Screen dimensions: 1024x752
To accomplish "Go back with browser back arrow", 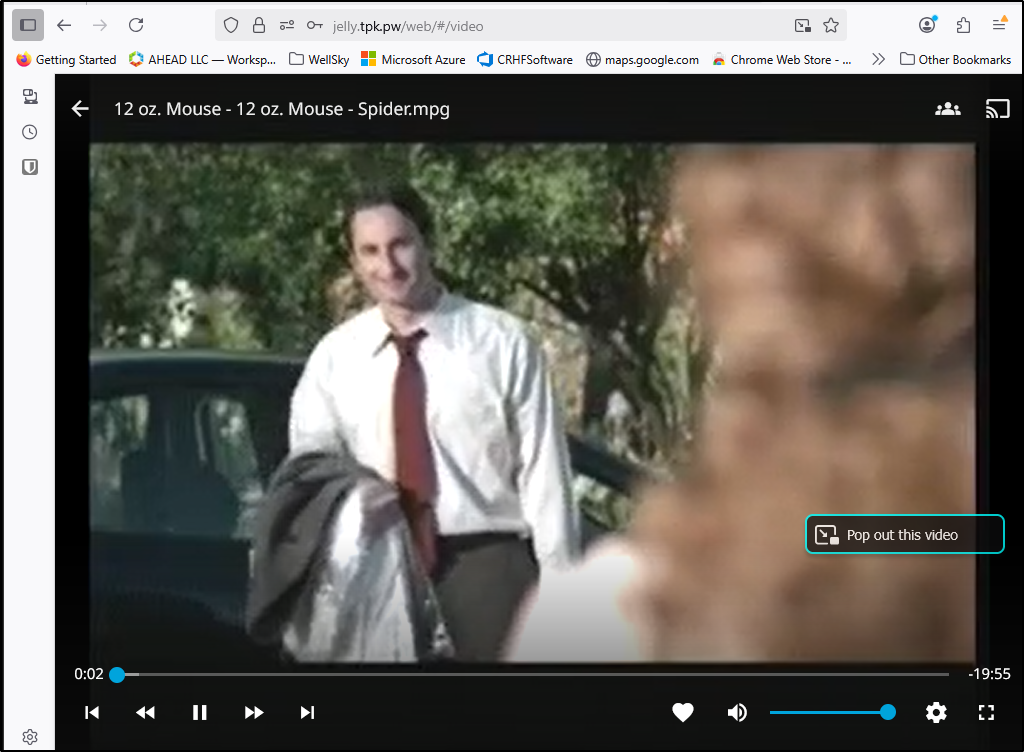I will tap(64, 25).
